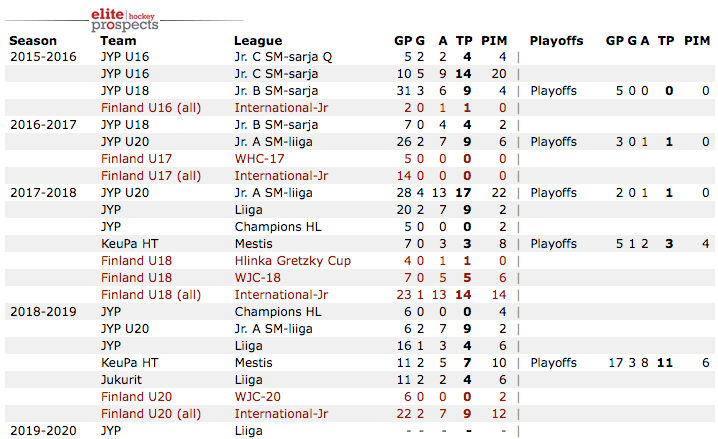Click the Season column header
The width and height of the screenshot is (718, 439).
tap(34, 41)
